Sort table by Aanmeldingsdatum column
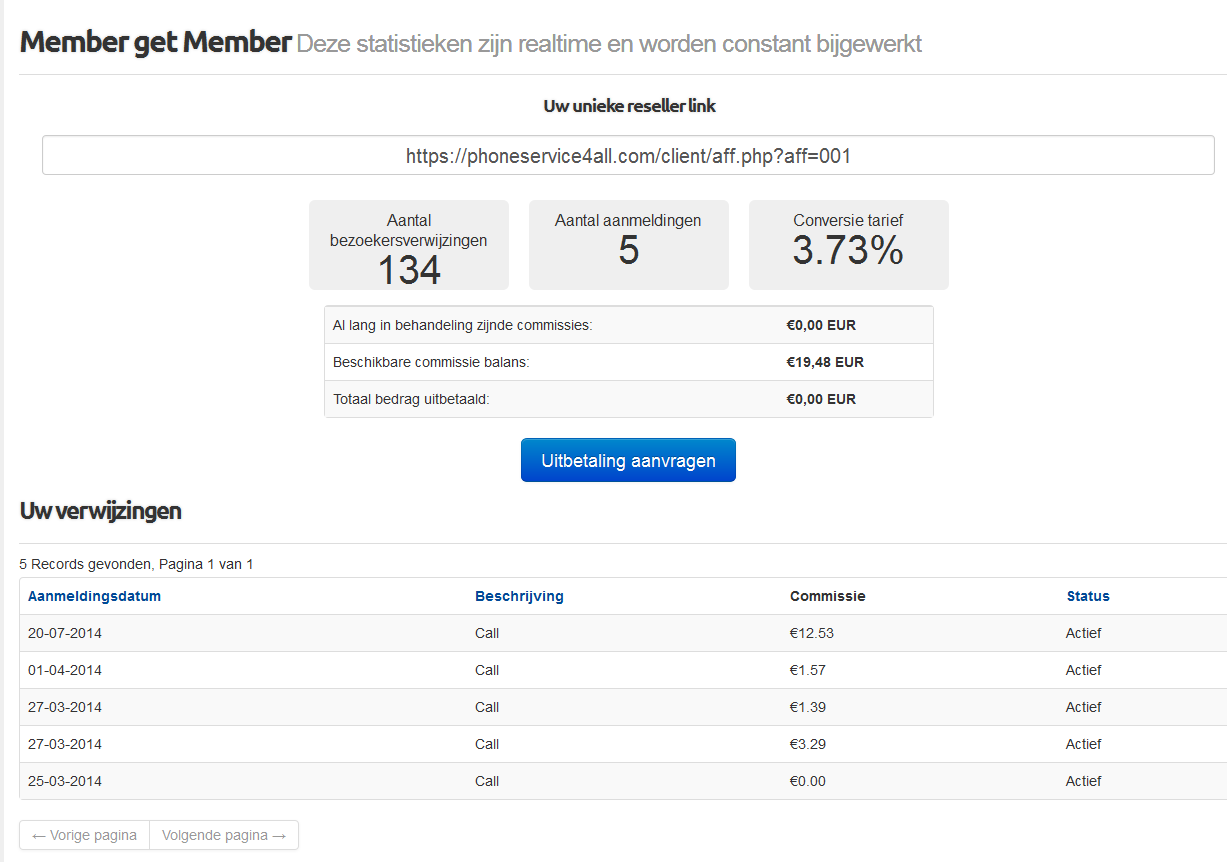The image size is (1227, 862). point(94,595)
